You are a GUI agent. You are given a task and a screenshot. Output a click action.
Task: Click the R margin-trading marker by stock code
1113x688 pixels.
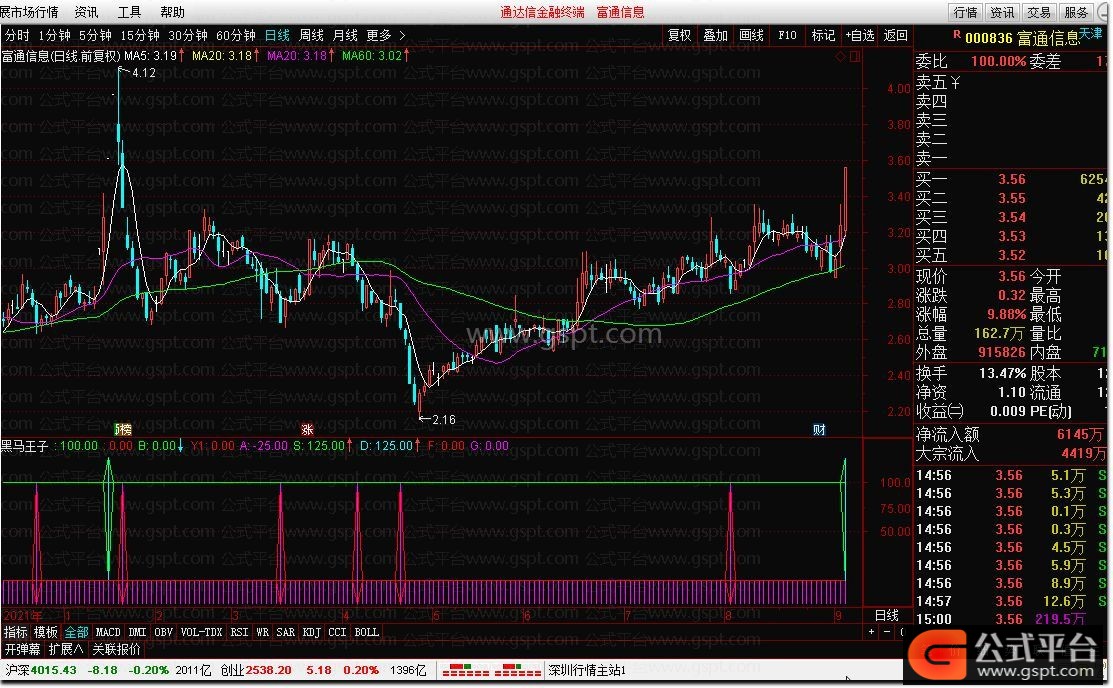pos(956,33)
